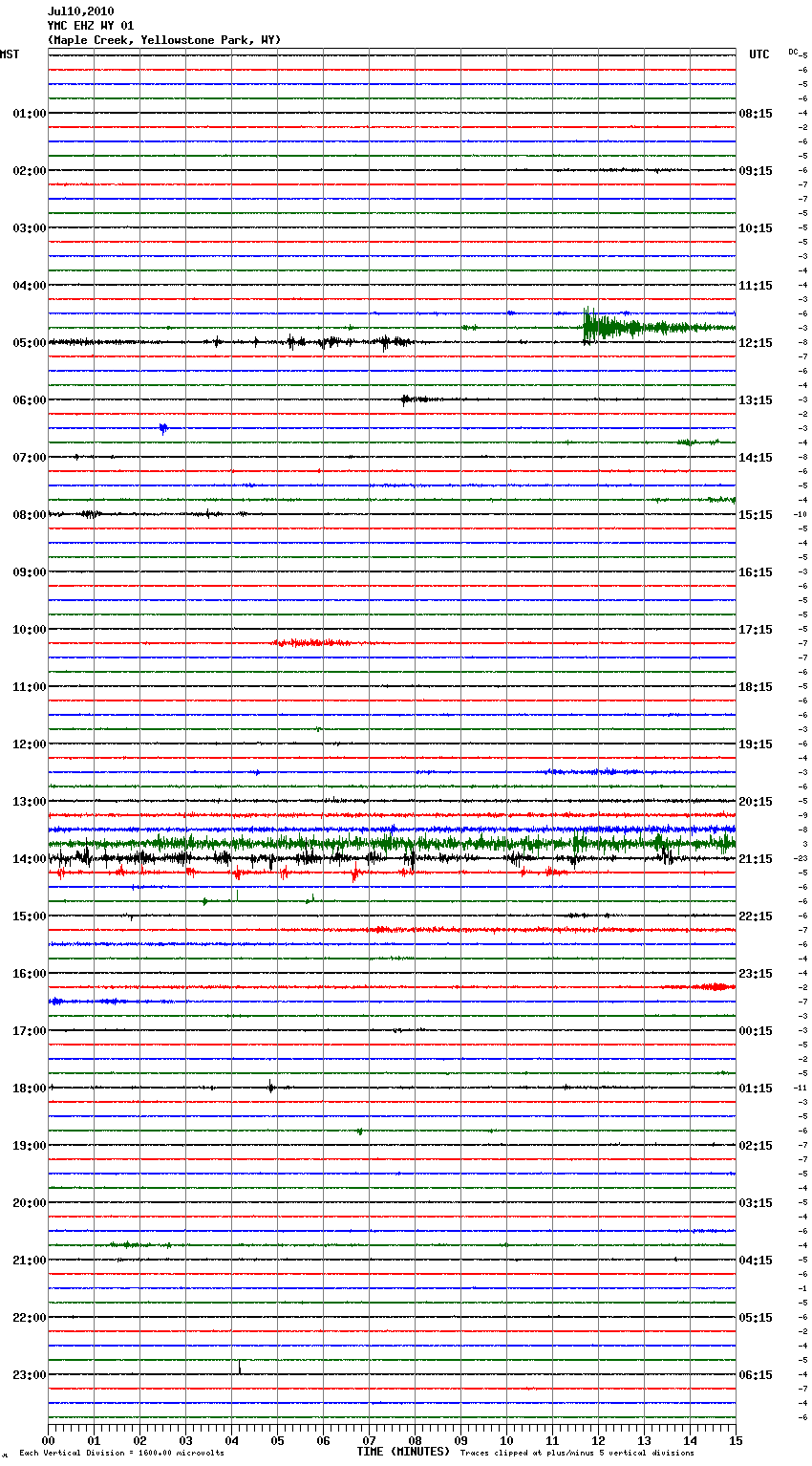Click the 01:15 UTC row label
The height and width of the screenshot is (1466, 812).
pyautogui.click(x=756, y=1089)
